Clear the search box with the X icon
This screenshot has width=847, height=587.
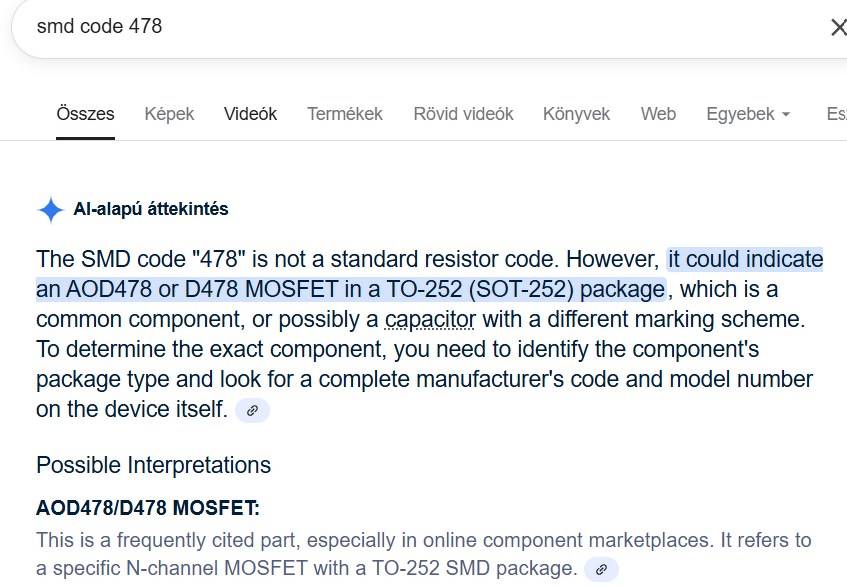[x=838, y=27]
